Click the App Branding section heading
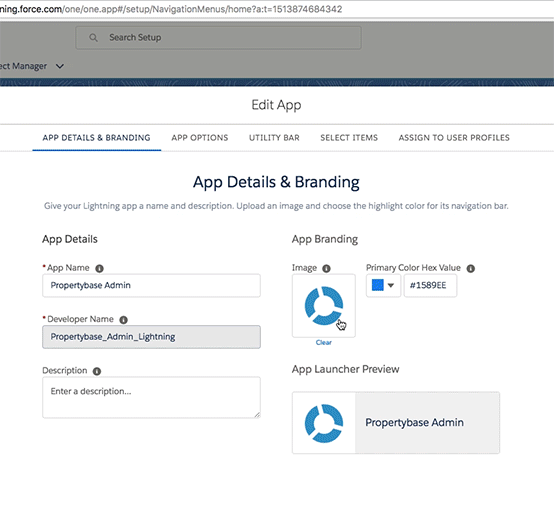The image size is (554, 523). point(325,239)
